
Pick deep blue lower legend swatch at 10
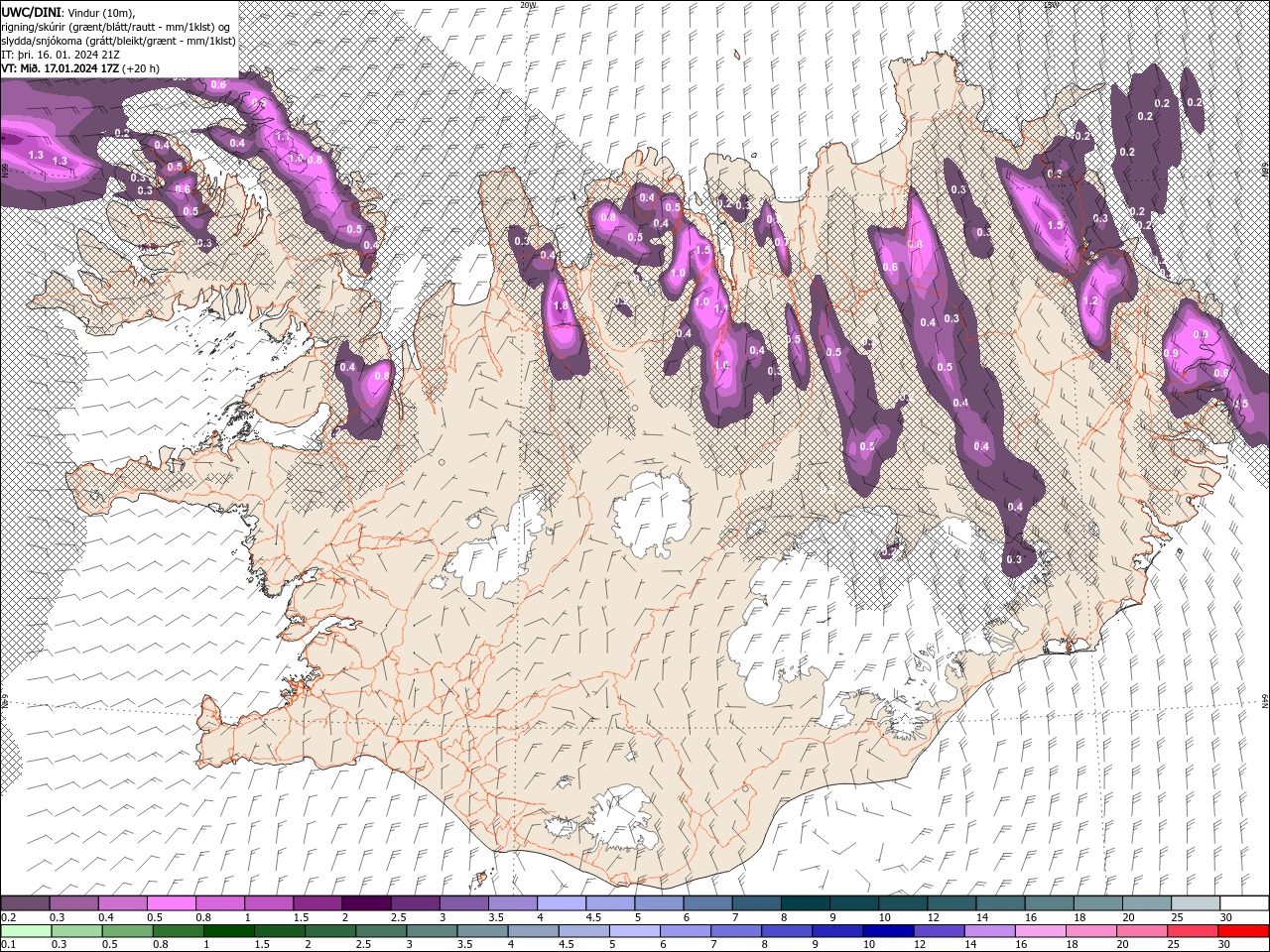pyautogui.click(x=887, y=931)
